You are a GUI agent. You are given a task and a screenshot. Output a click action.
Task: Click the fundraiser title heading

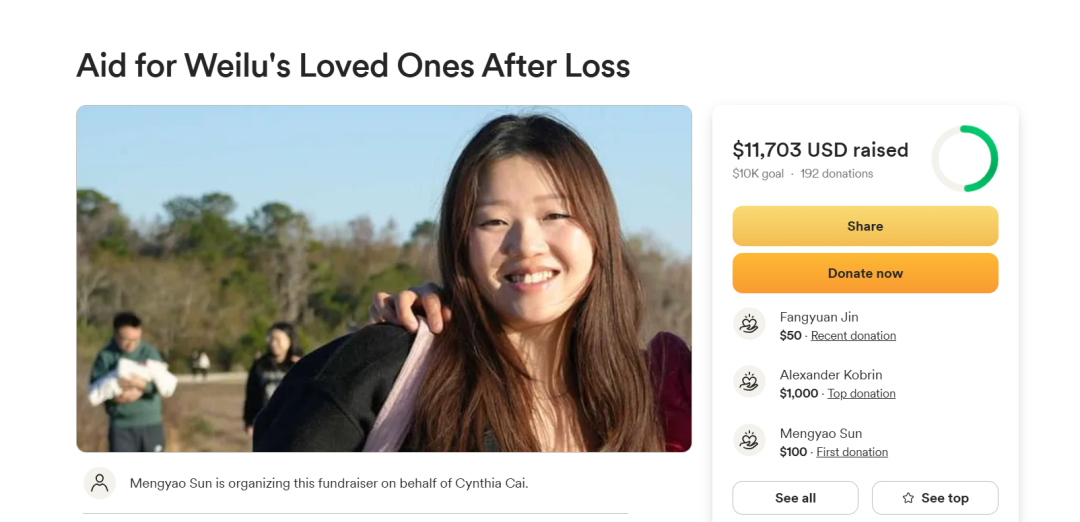[353, 66]
